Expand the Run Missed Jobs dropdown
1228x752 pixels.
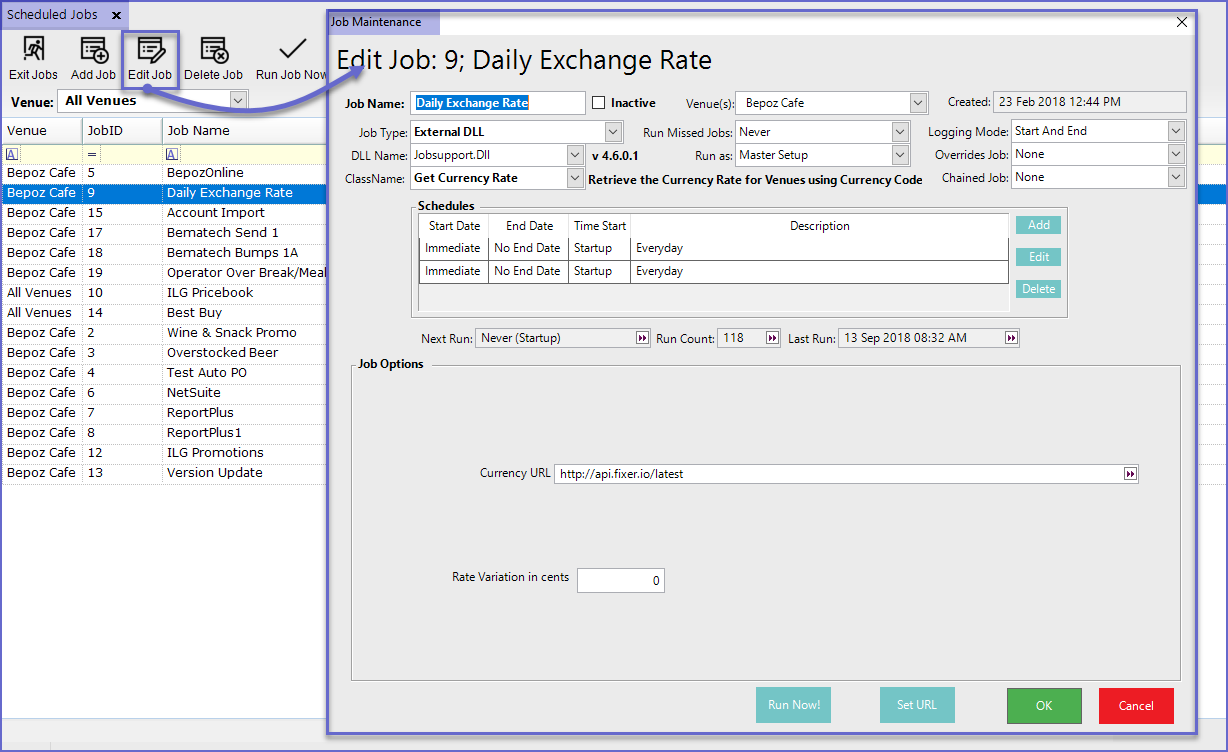click(x=900, y=132)
